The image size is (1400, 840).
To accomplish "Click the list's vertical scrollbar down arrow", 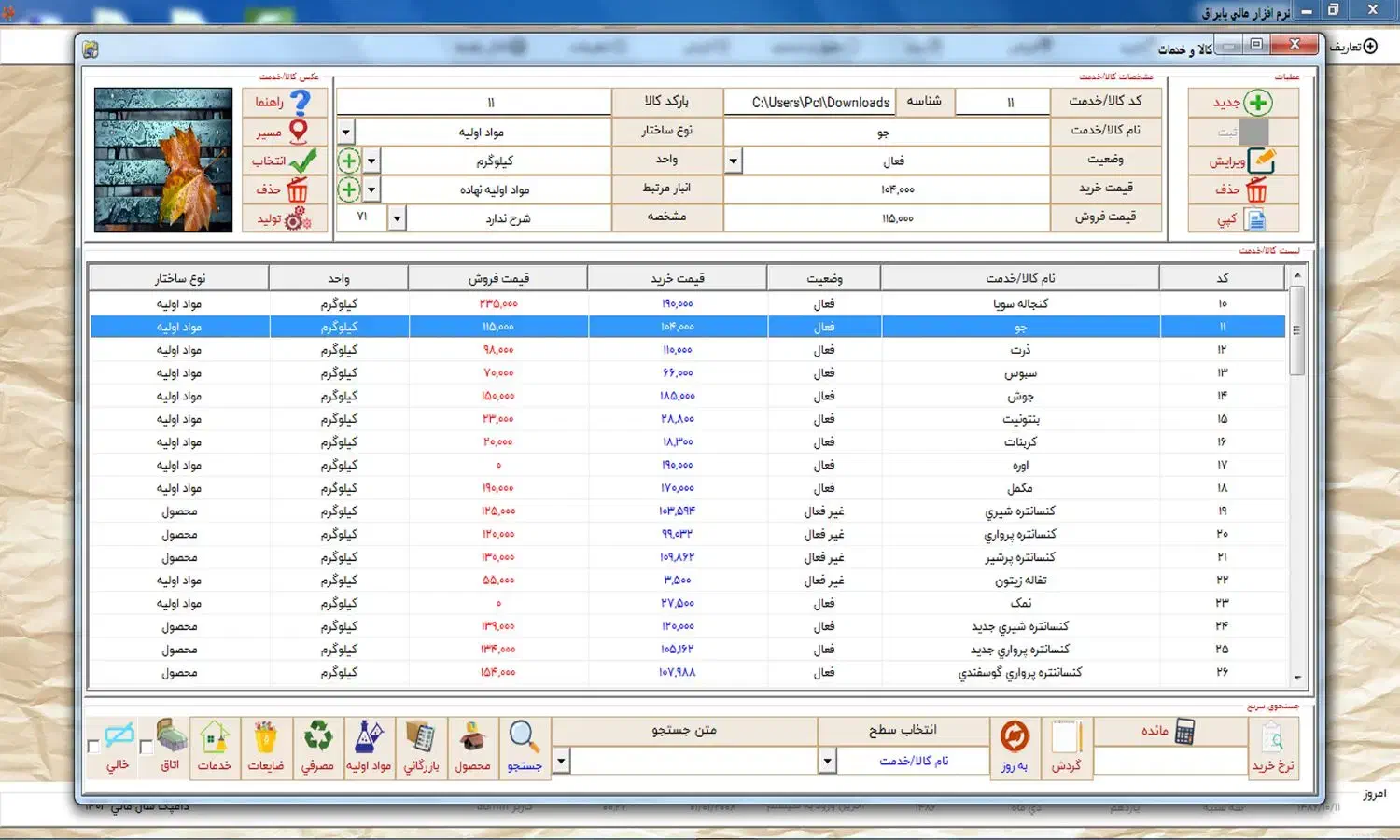I will tap(1297, 679).
